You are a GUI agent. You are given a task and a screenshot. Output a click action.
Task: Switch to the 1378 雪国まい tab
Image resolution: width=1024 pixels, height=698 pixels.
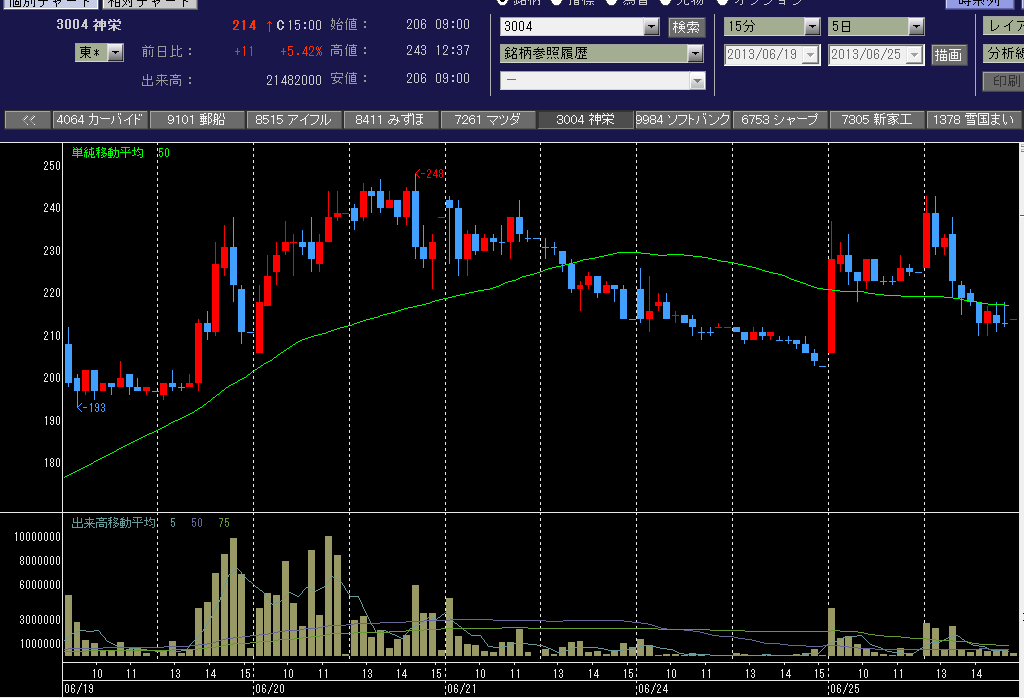click(x=974, y=120)
